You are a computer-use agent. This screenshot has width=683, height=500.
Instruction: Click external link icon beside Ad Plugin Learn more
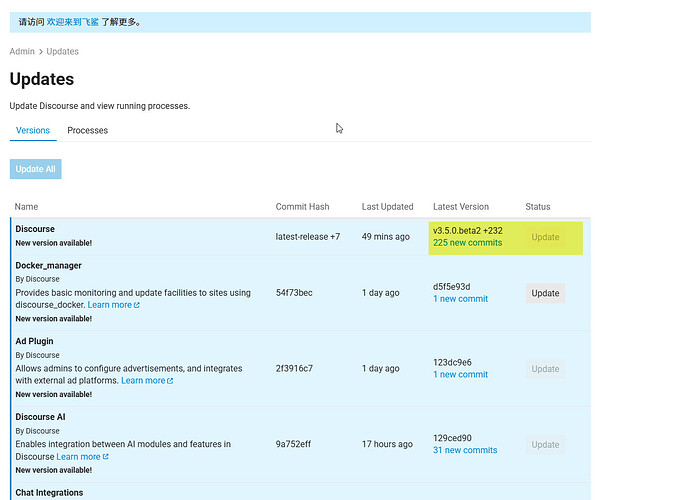click(x=170, y=381)
